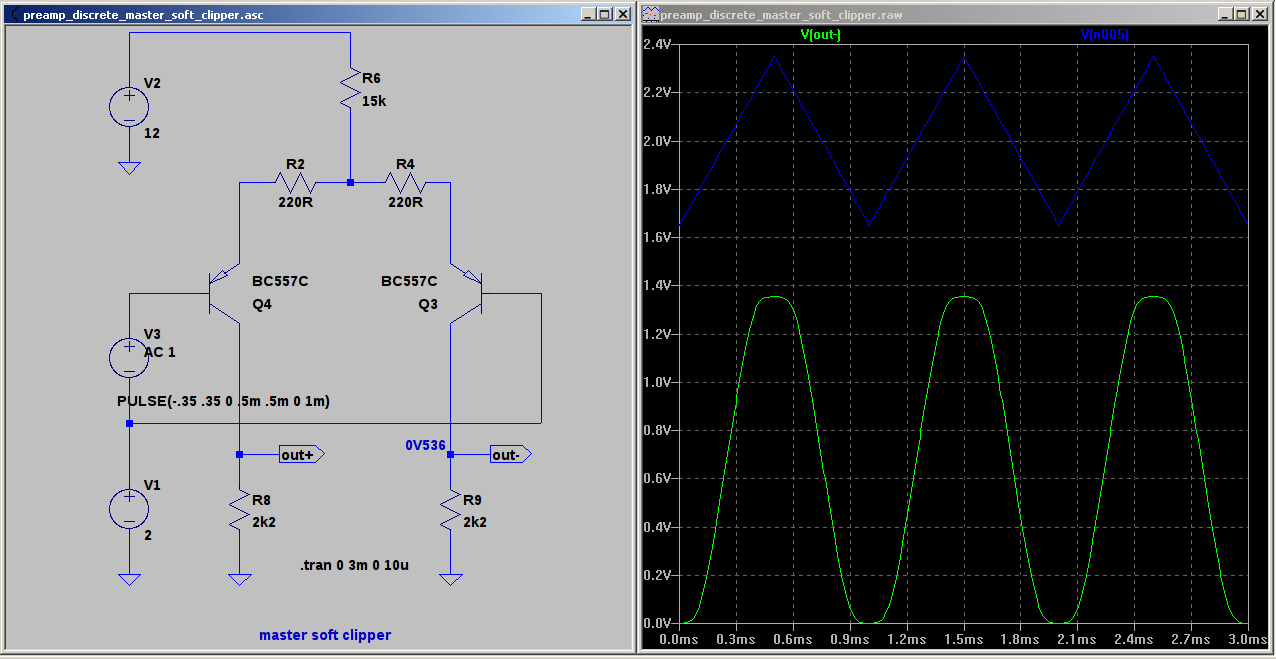Select the R9 resistor symbol
Viewport: 1276px width, 659px height.
point(451,510)
